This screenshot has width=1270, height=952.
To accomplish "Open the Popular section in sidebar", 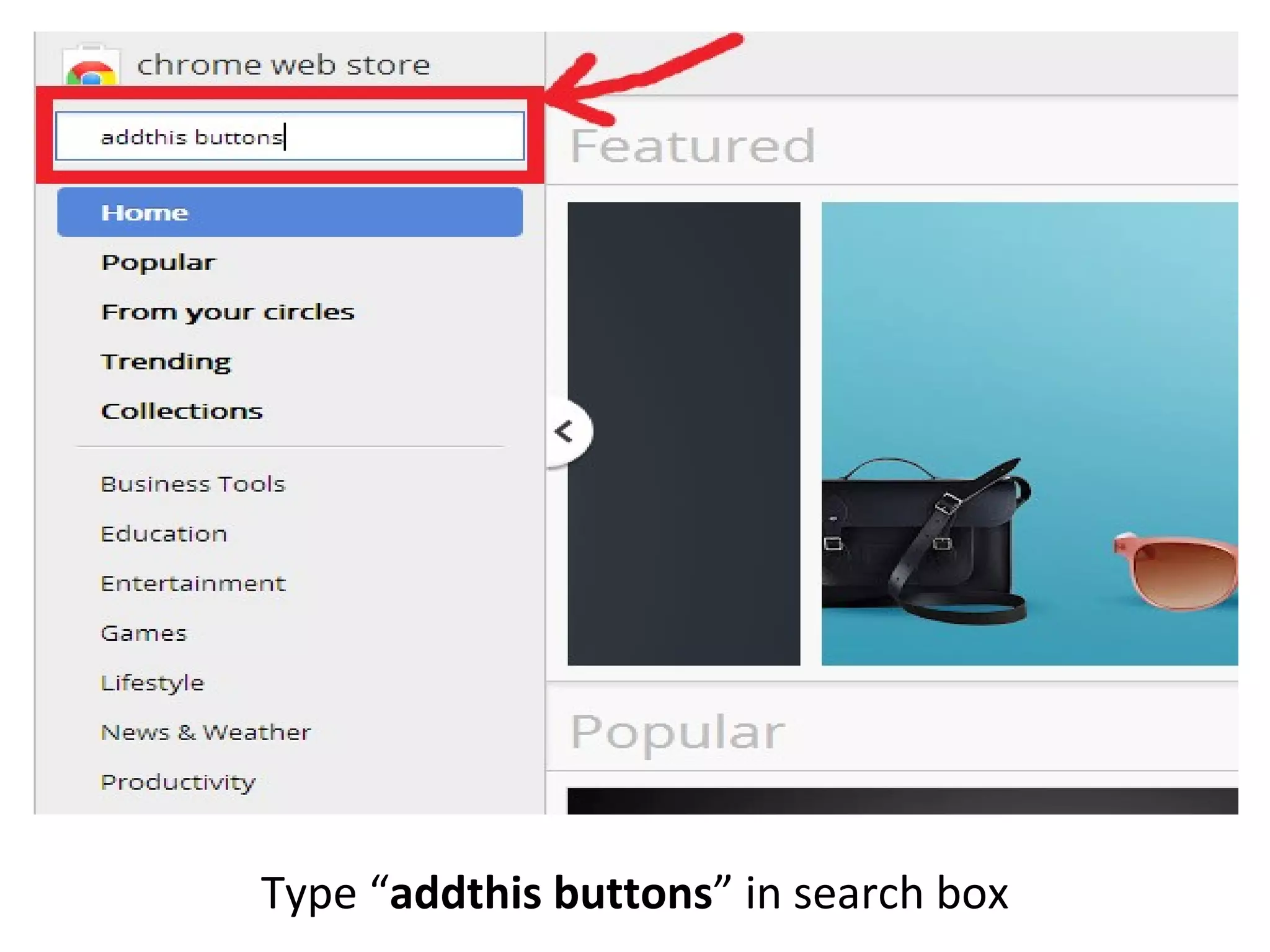I will pyautogui.click(x=158, y=263).
